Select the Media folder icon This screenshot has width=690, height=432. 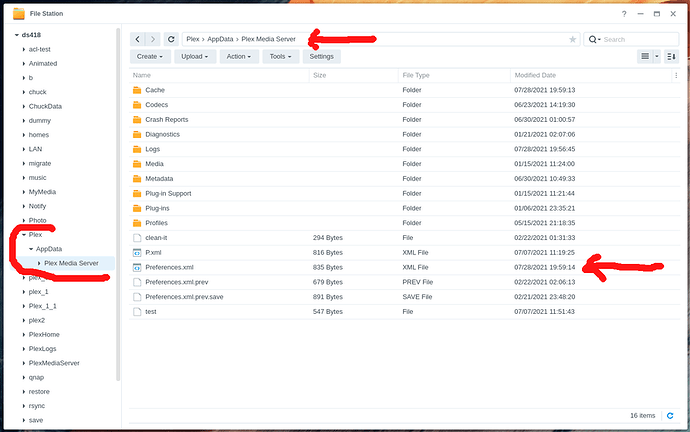(137, 164)
